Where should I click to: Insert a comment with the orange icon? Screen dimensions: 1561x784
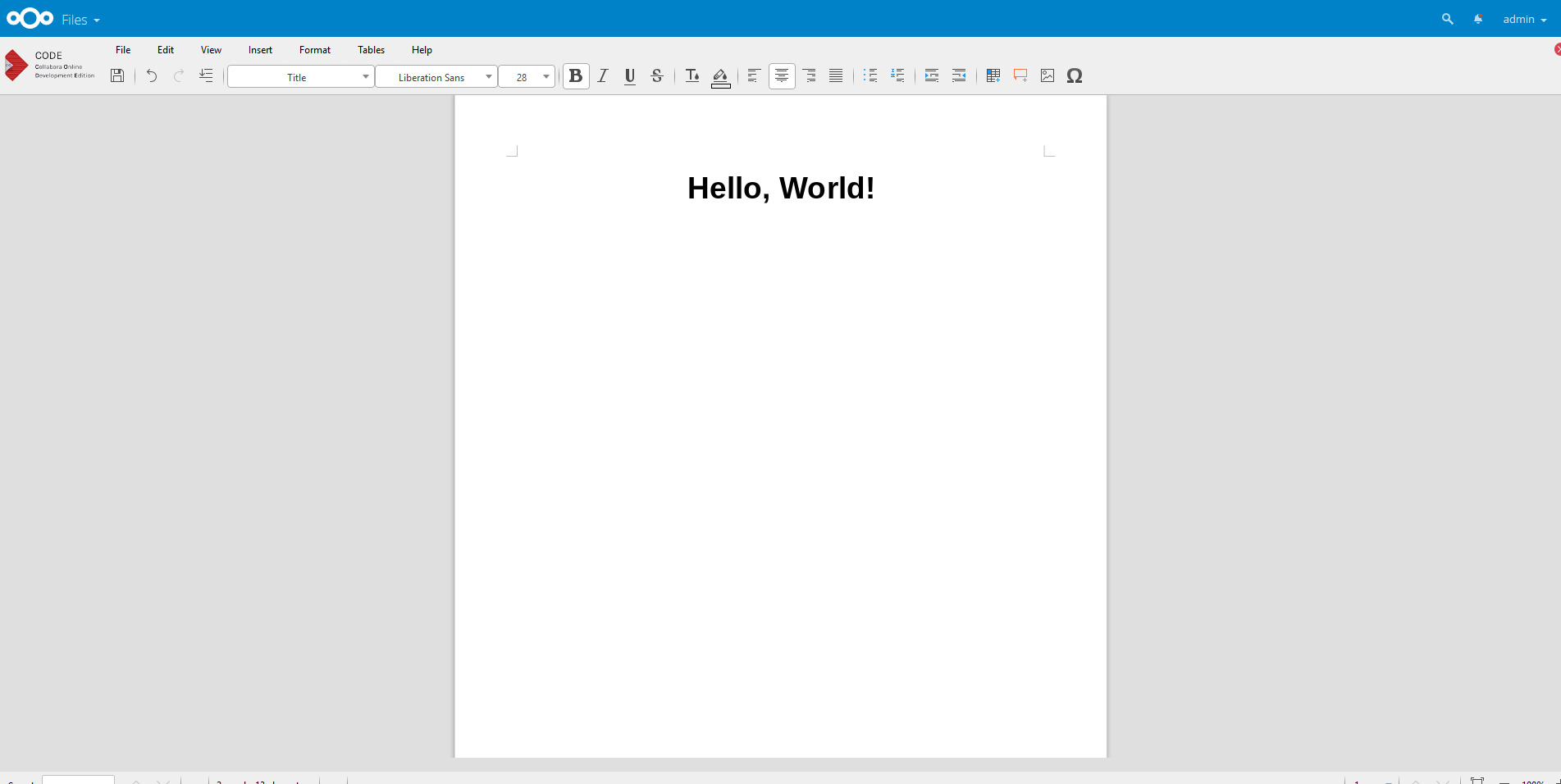(1020, 75)
